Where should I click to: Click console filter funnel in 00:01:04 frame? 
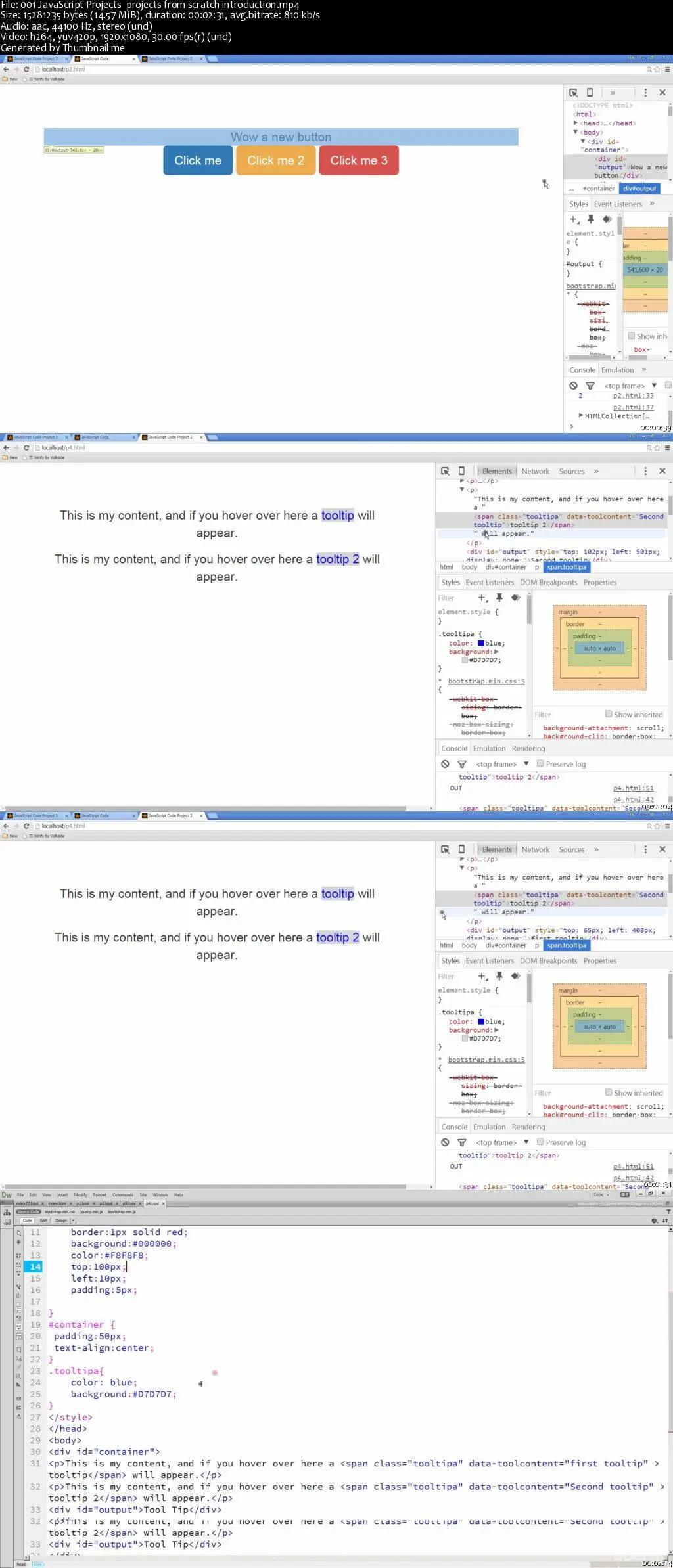tap(462, 764)
